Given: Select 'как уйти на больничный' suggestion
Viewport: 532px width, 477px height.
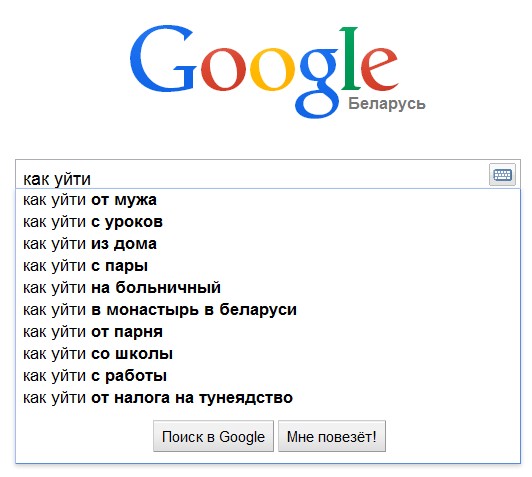Looking at the screenshot, I should click(x=268, y=288).
